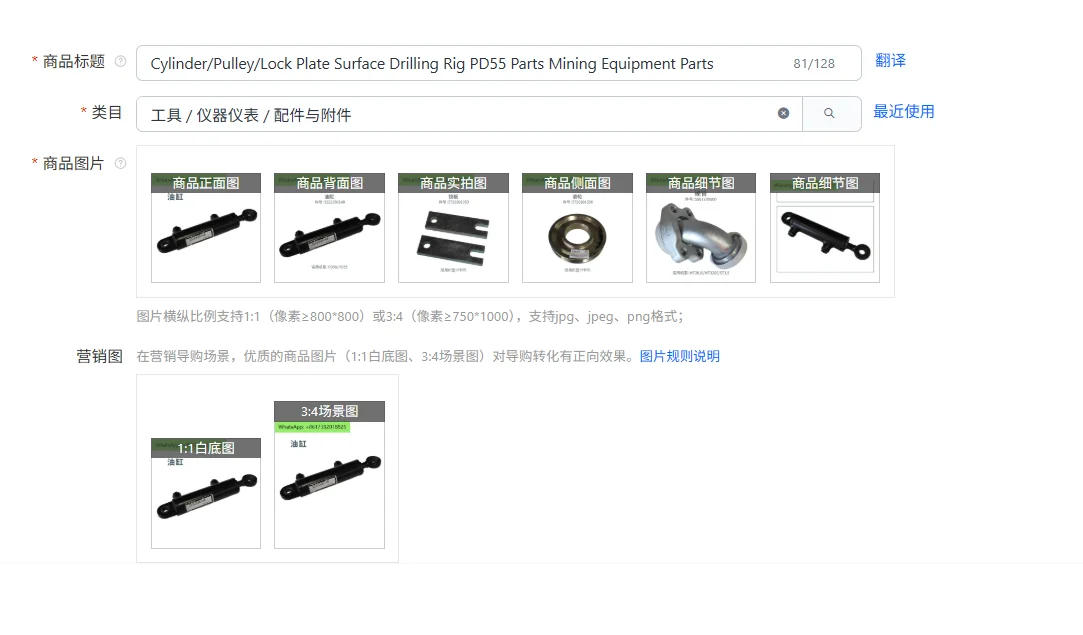
Task: Select the 商品侧面图 pulley thumbnail
Action: pyautogui.click(x=577, y=228)
